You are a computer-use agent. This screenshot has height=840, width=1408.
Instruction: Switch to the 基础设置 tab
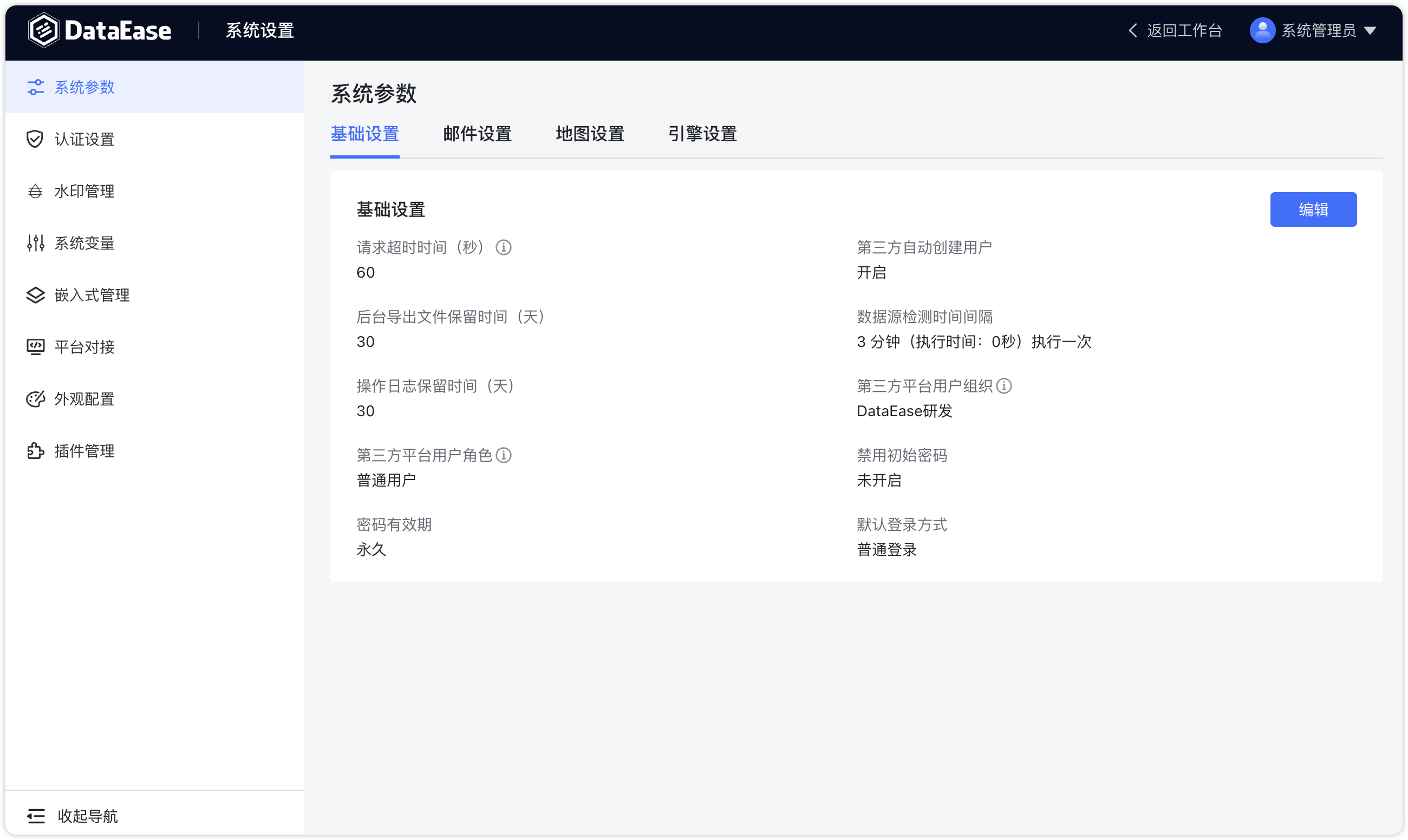365,134
